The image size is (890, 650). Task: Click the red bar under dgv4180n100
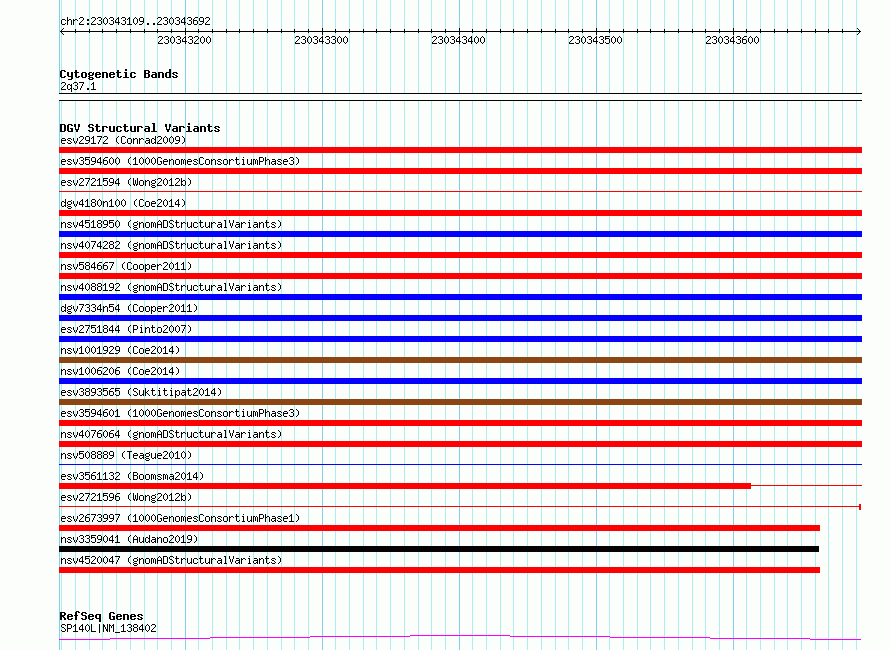click(460, 213)
